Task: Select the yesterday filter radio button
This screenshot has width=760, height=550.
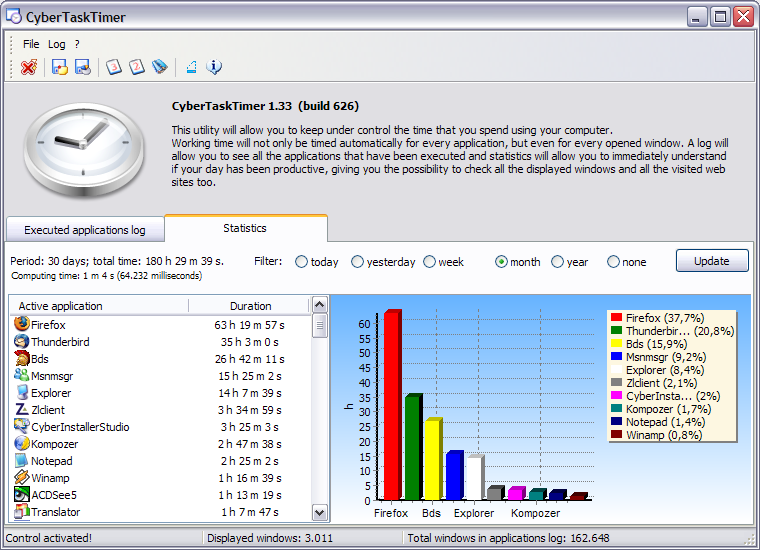Action: point(357,262)
